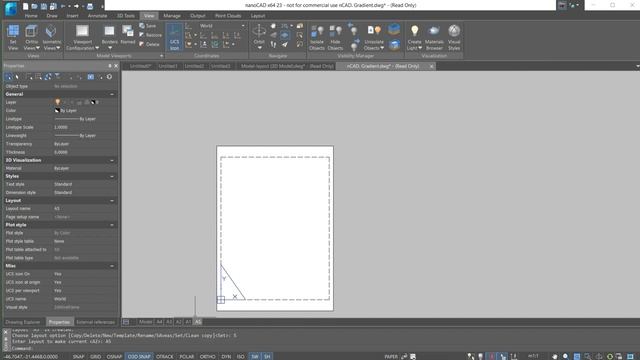This screenshot has height=360, width=640.
Task: Click Save in Model Viewports
Action: [148, 26]
